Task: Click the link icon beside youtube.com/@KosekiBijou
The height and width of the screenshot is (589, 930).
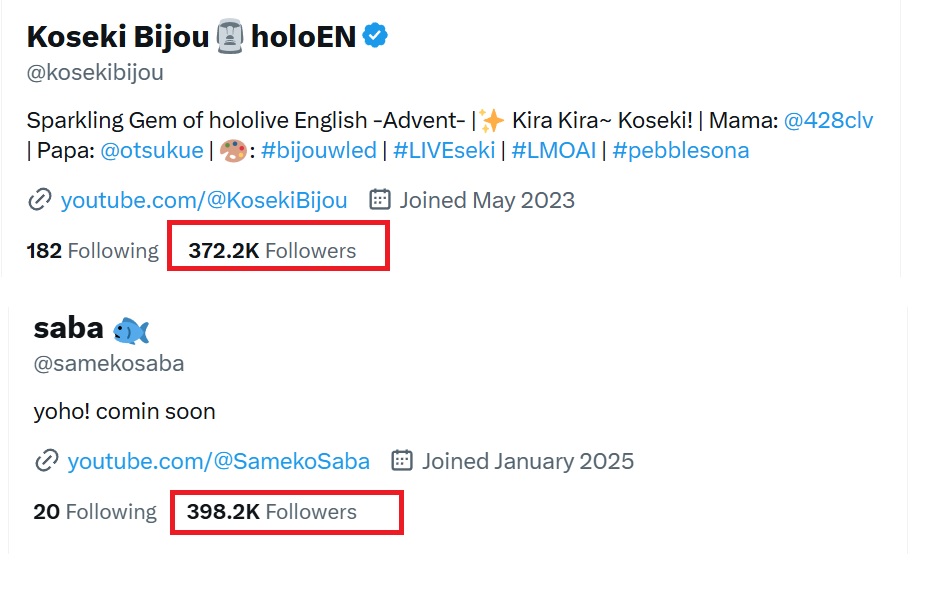Action: point(40,200)
